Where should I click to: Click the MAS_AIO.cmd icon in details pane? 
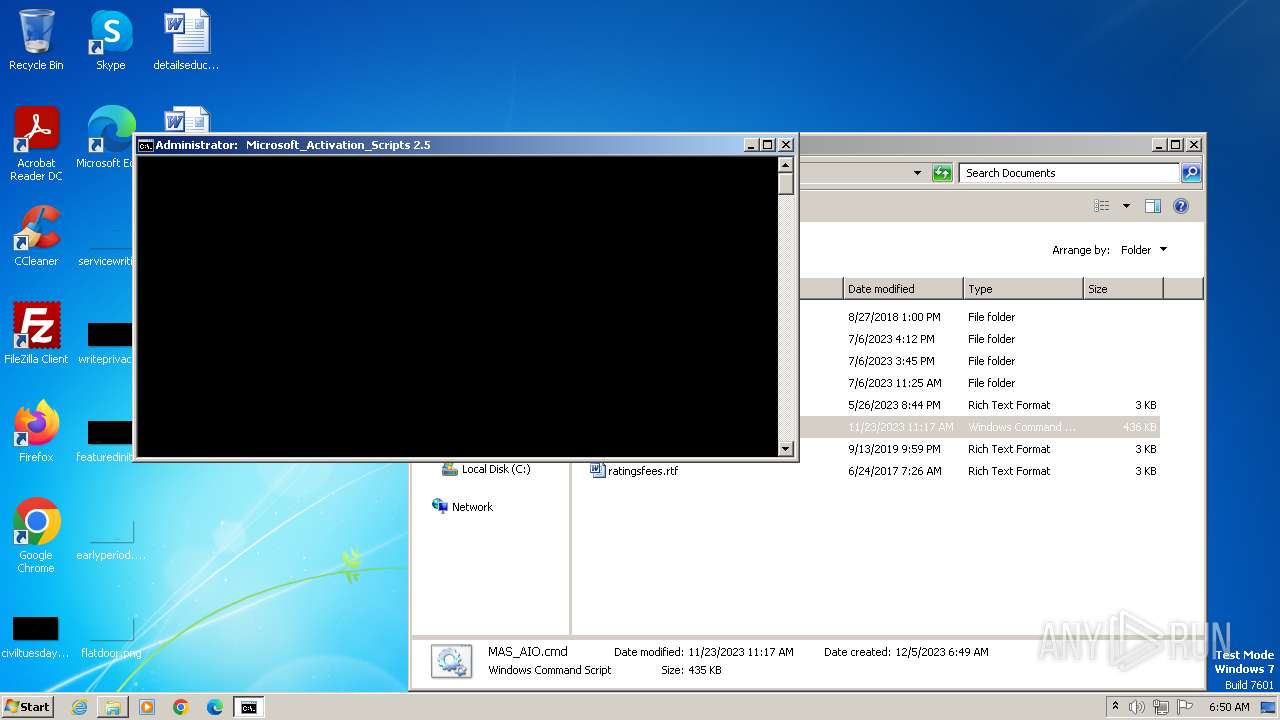click(x=451, y=661)
